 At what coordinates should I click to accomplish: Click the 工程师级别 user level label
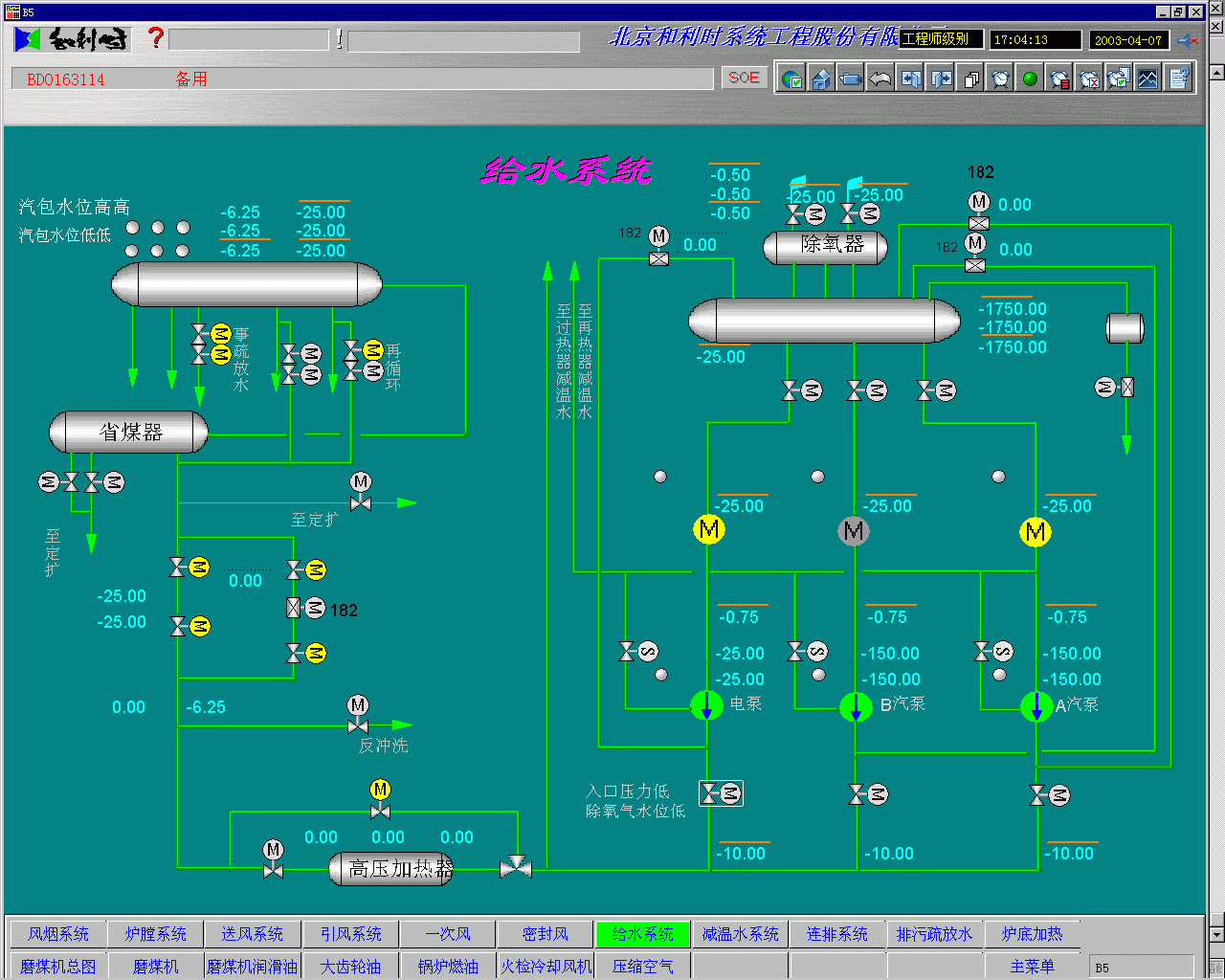point(941,39)
